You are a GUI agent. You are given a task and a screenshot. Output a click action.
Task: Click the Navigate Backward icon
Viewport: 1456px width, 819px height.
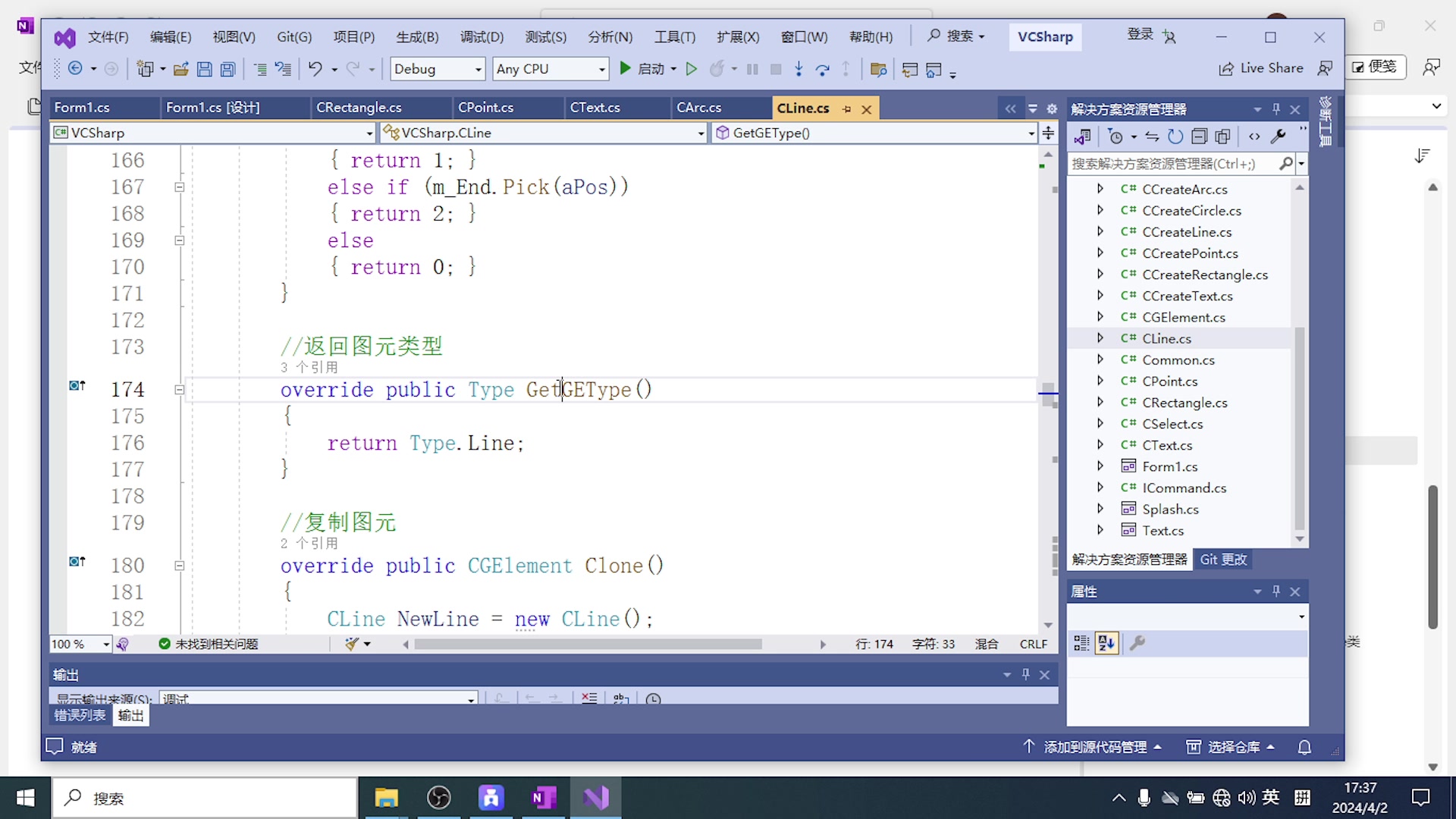(75, 69)
